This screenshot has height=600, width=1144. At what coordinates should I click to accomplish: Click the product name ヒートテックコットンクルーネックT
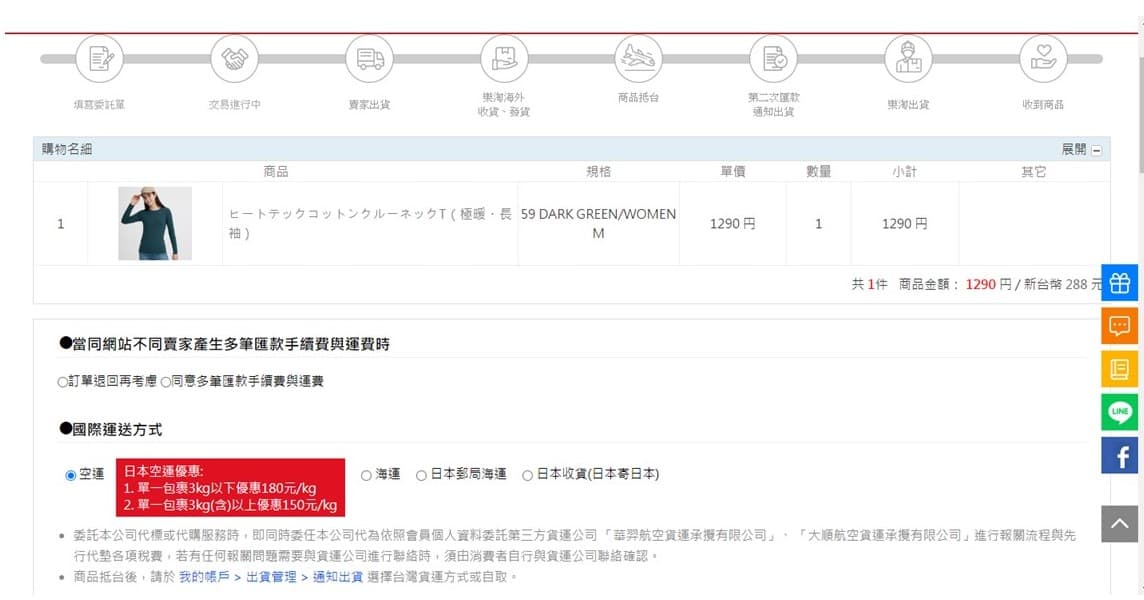coord(370,223)
